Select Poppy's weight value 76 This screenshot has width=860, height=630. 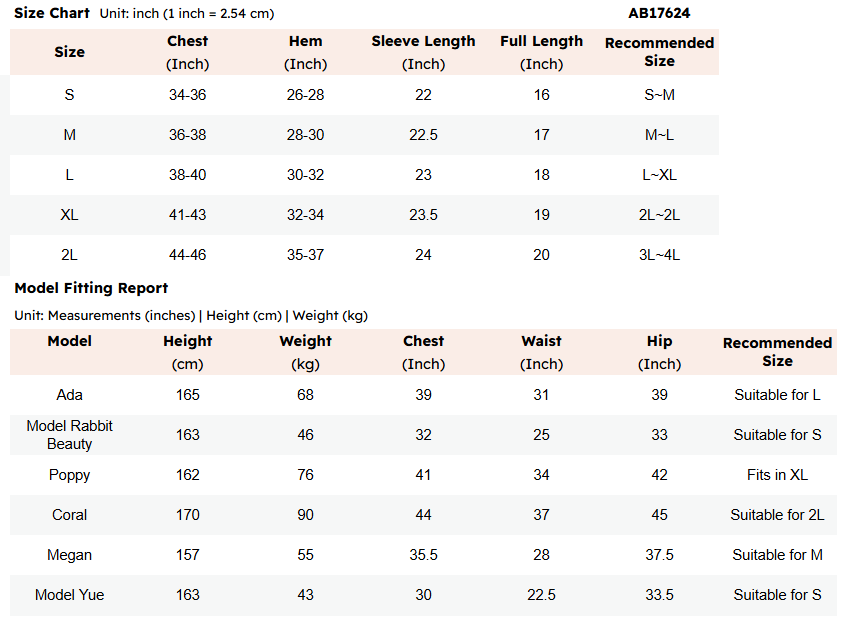(x=305, y=475)
